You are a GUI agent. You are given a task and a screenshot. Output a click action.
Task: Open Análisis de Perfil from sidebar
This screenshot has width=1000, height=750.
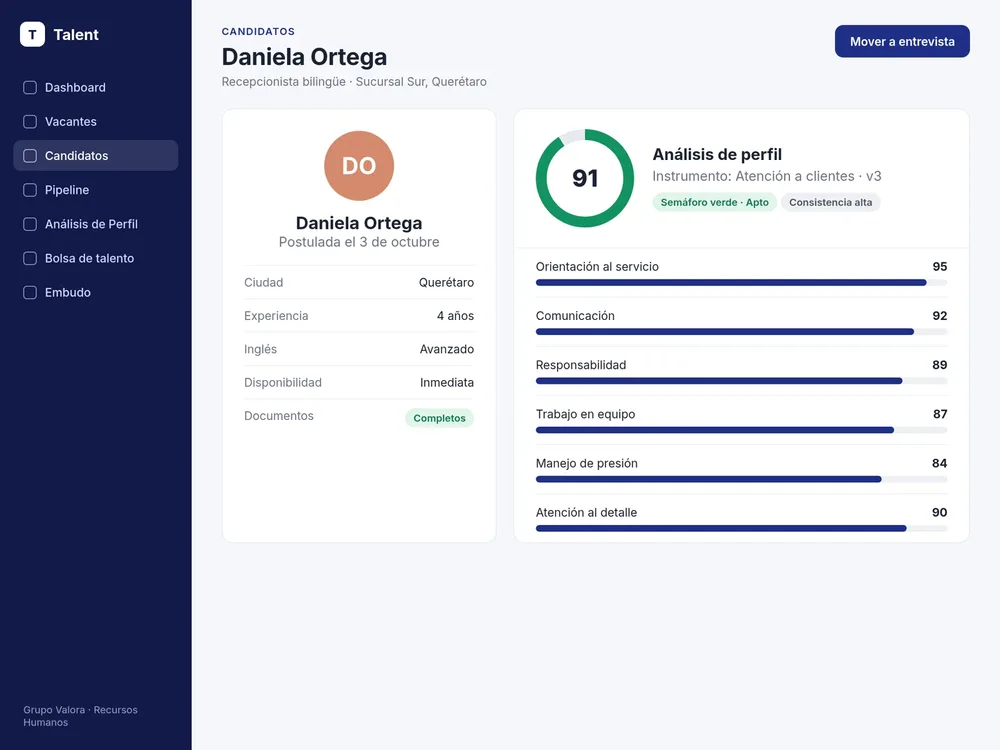[x=96, y=224]
